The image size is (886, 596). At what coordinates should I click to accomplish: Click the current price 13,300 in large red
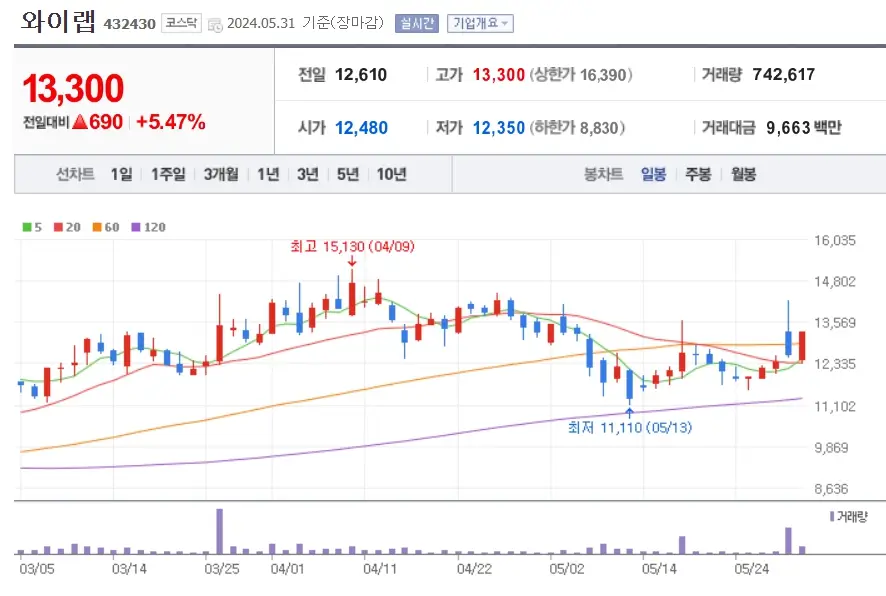pyautogui.click(x=73, y=89)
